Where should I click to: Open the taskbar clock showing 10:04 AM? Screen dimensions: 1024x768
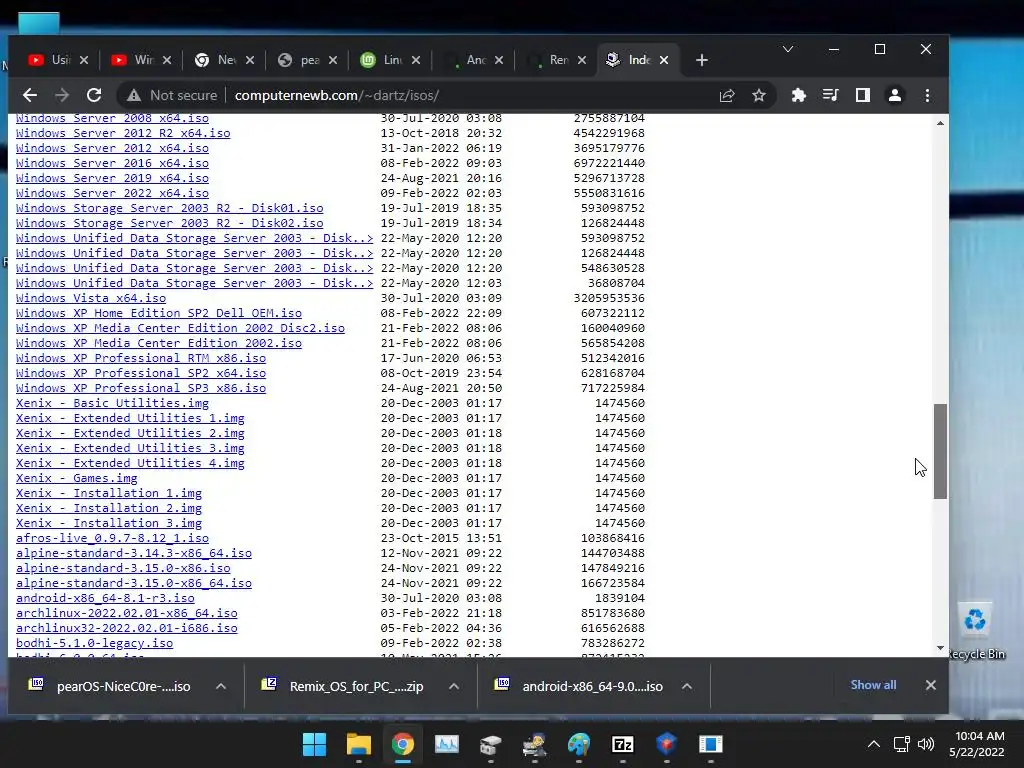(x=977, y=744)
